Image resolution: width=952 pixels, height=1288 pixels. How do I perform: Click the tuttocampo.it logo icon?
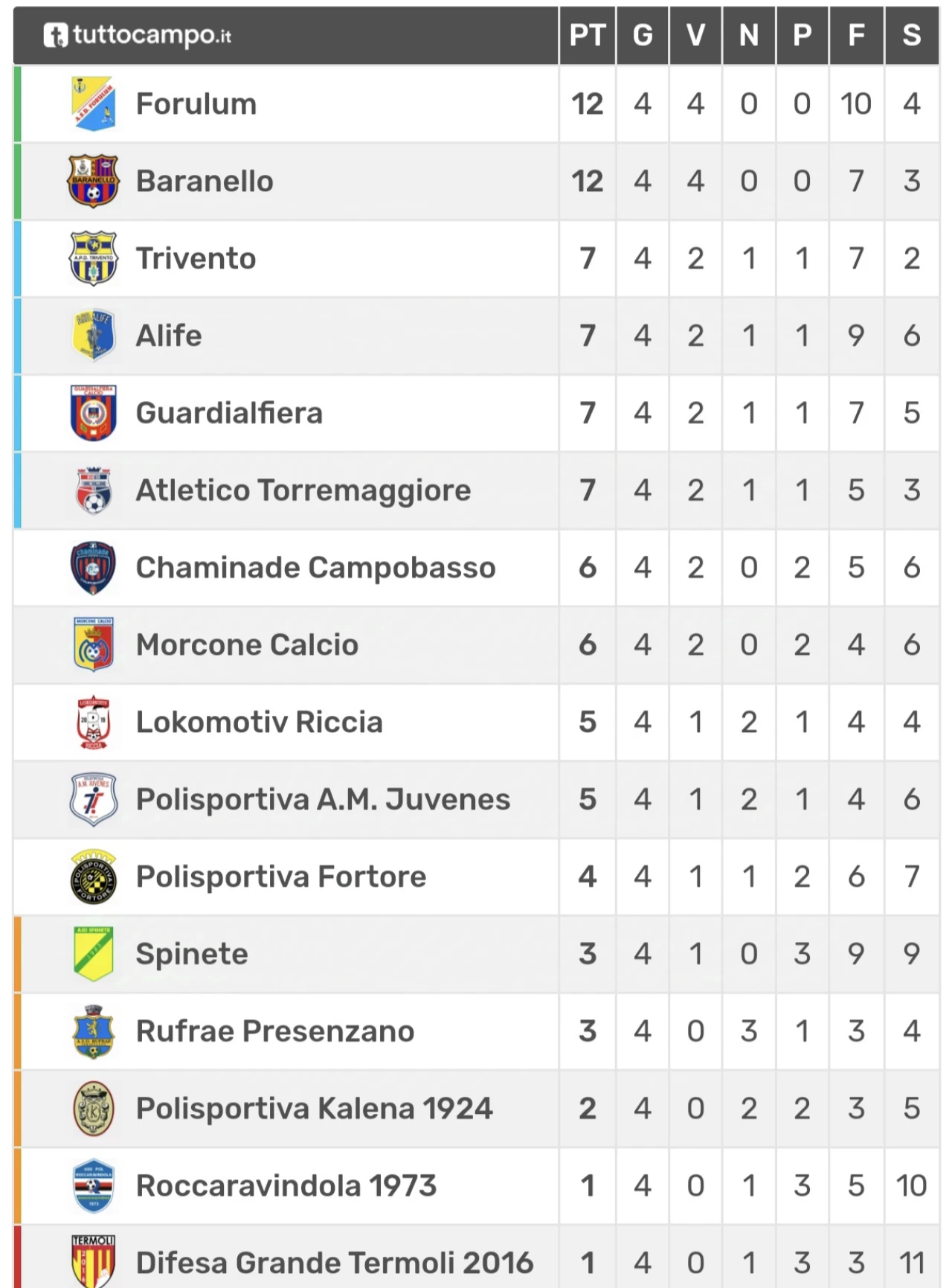(x=55, y=35)
